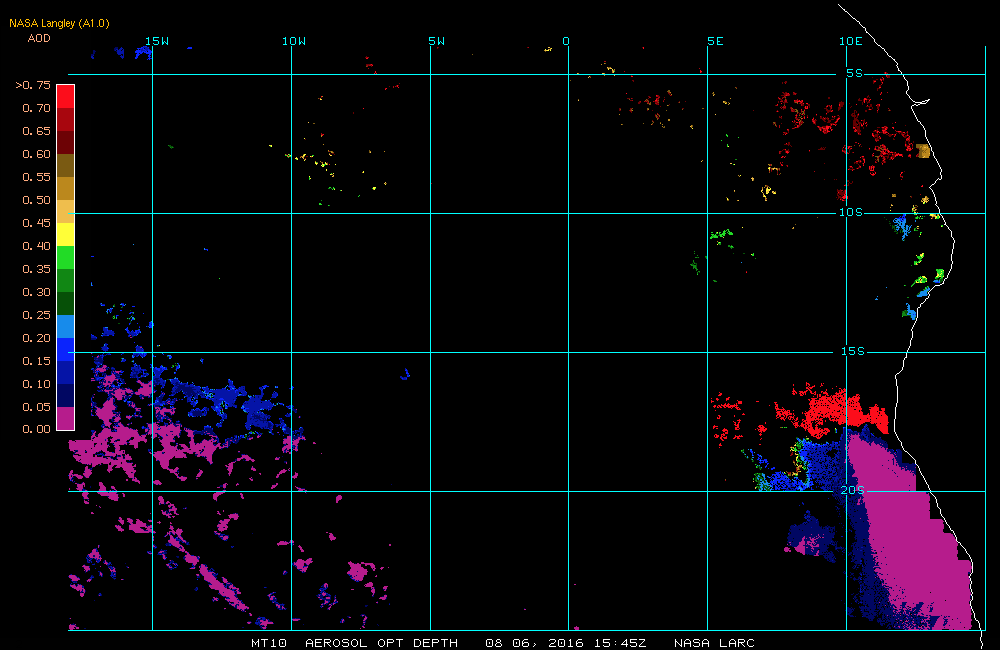Screen dimensions: 1000x650
Task: Select the 5W longitude label
Action: pos(437,41)
